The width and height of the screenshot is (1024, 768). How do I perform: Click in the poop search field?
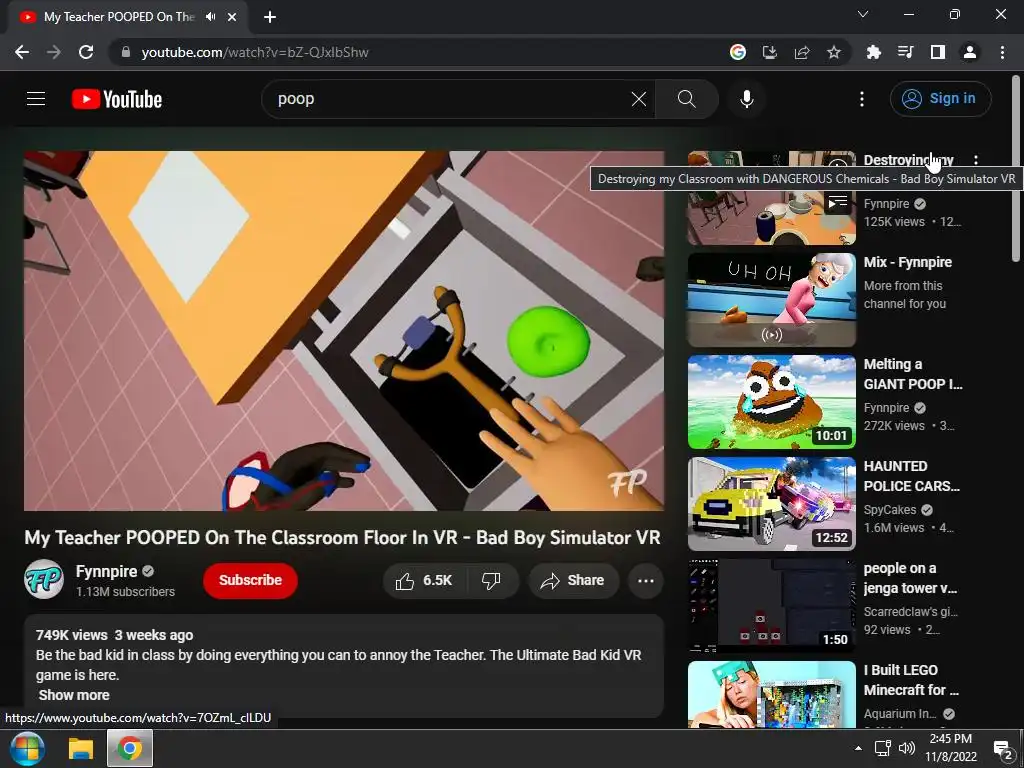click(x=451, y=99)
